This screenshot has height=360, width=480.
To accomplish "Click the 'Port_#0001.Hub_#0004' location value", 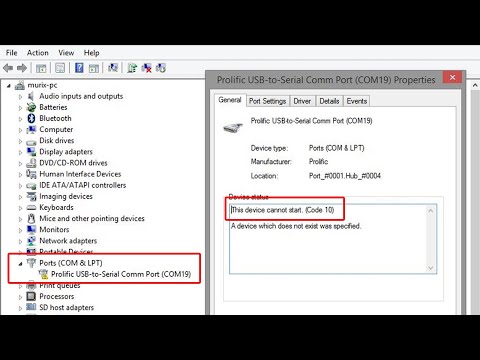I will click(345, 176).
